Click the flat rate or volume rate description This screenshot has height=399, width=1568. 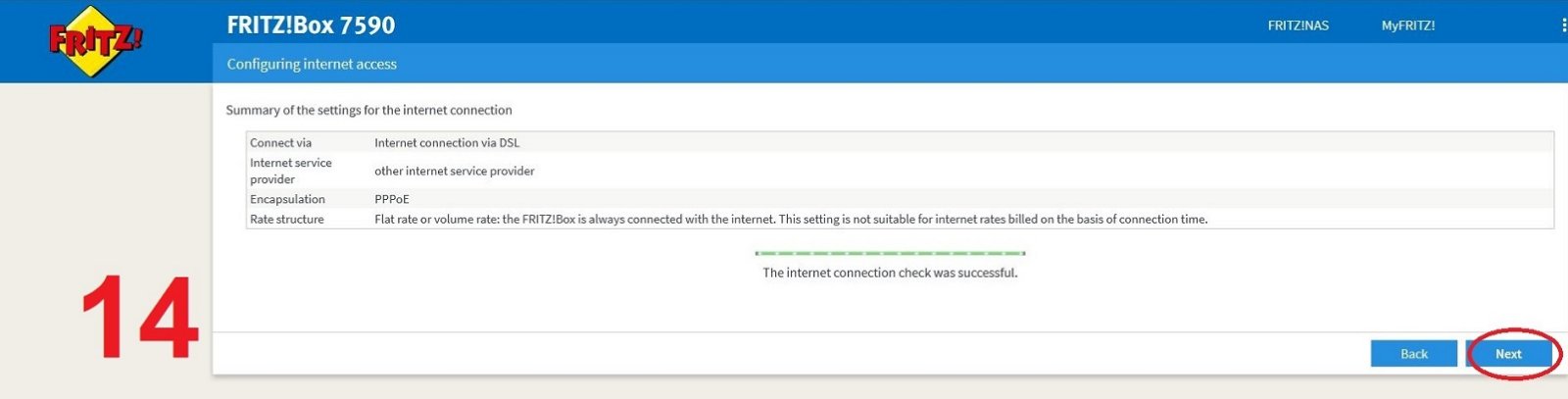[x=791, y=219]
